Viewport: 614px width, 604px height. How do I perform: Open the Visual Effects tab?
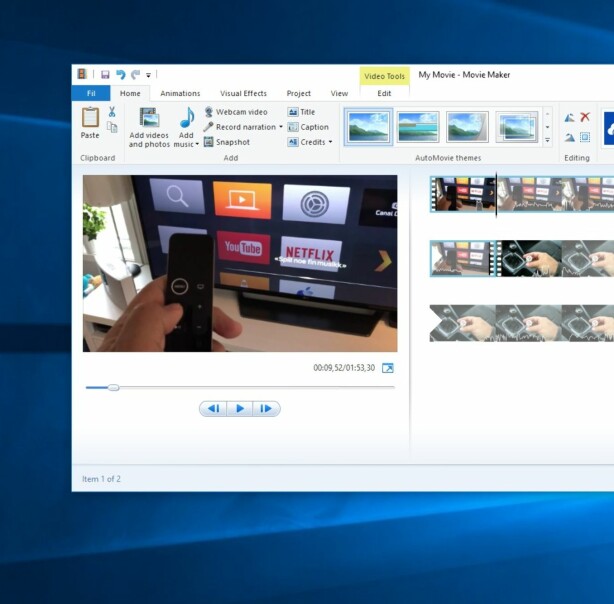click(243, 93)
